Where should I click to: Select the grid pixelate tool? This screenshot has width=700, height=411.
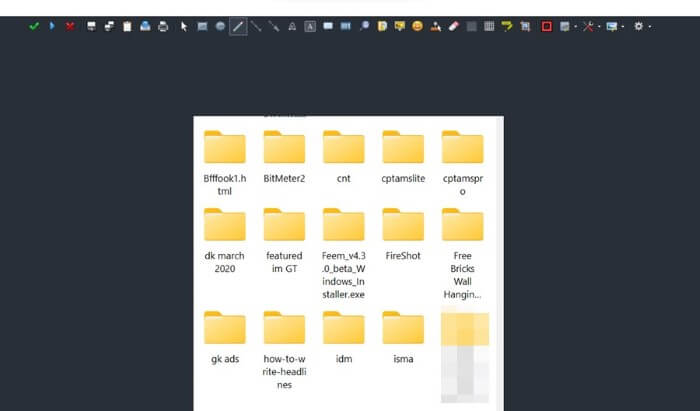(489, 26)
